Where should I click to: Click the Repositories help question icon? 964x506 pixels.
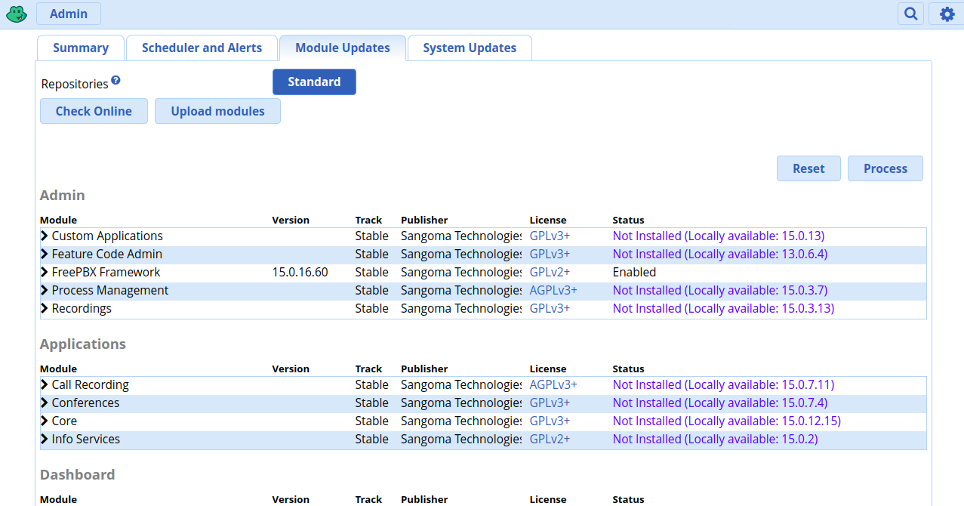click(116, 81)
